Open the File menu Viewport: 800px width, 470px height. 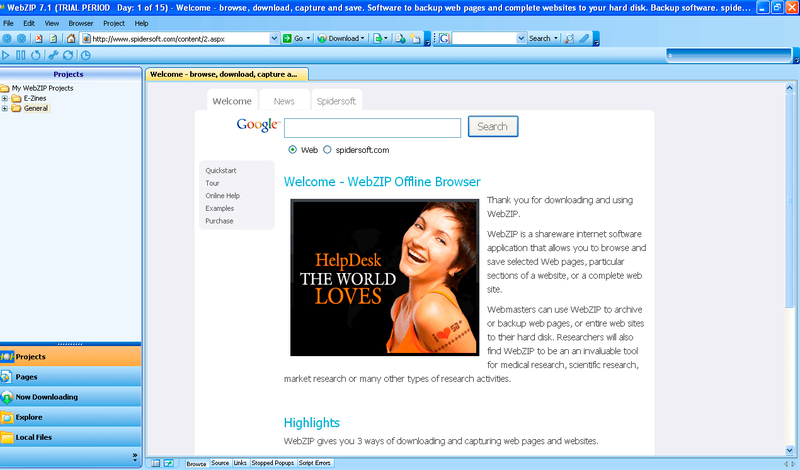(8, 23)
